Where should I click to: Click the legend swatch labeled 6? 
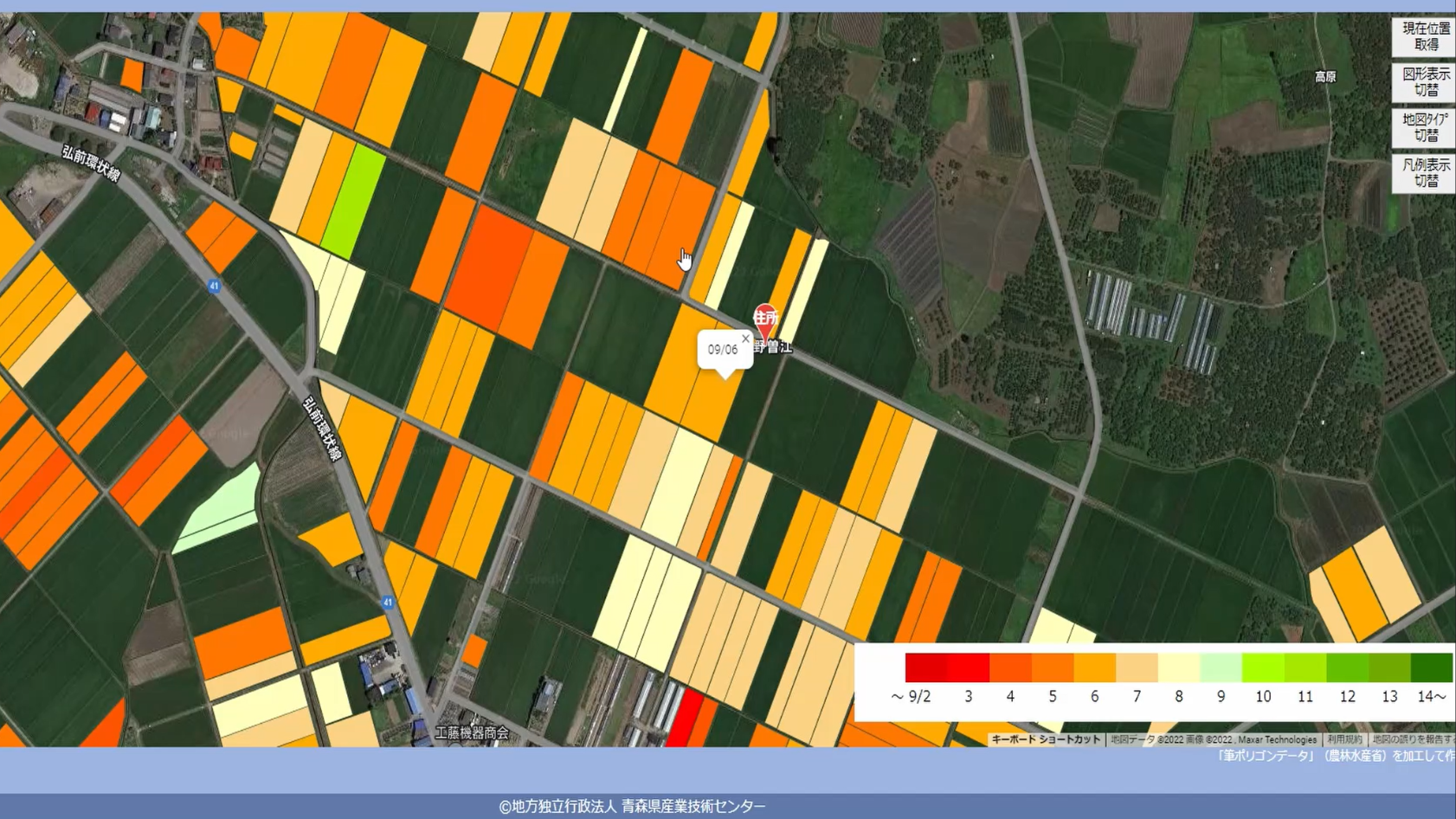click(x=1095, y=667)
